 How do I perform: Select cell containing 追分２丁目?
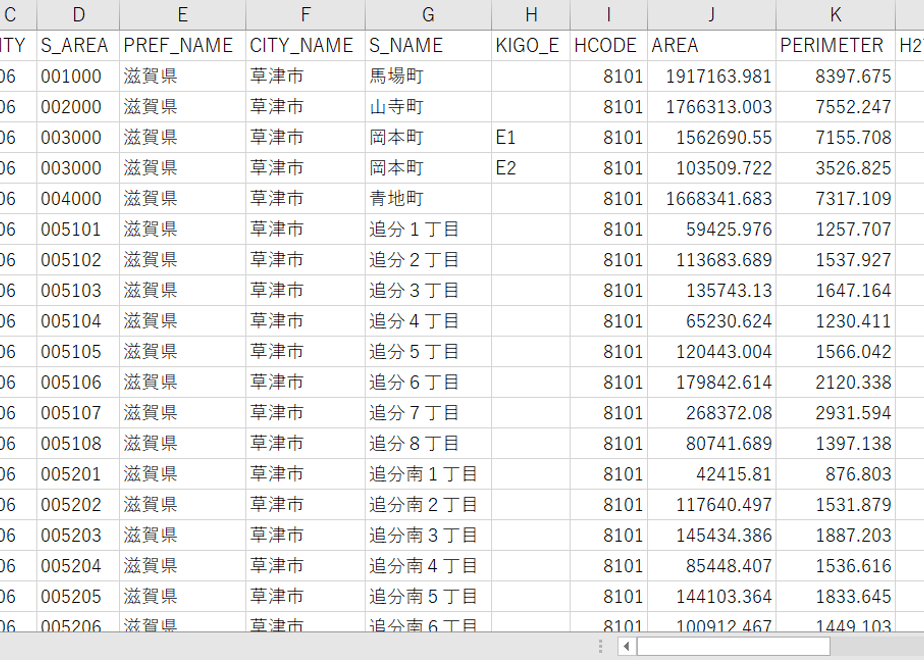tap(428, 260)
